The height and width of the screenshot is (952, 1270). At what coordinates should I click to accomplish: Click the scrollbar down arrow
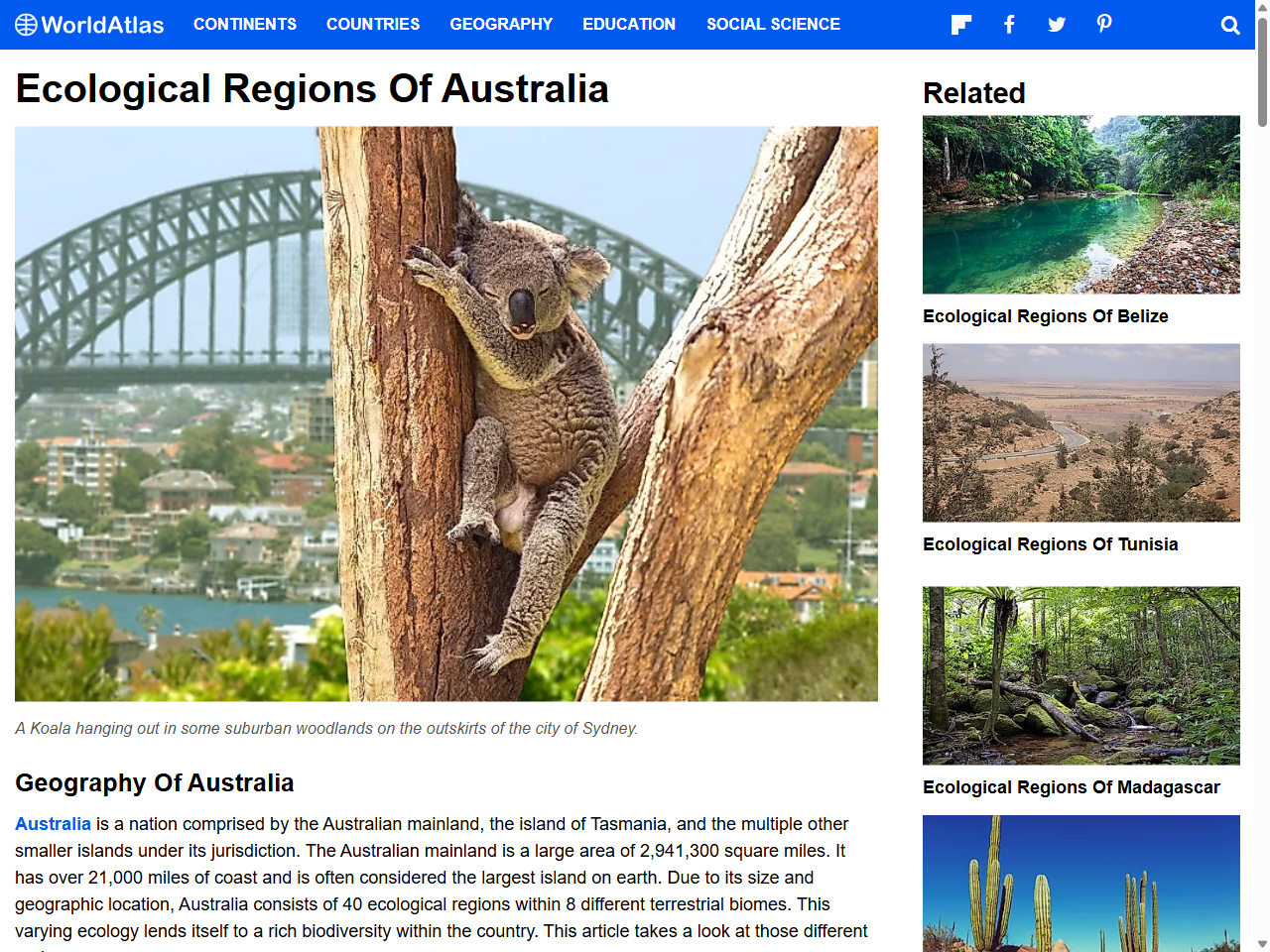point(1261,944)
